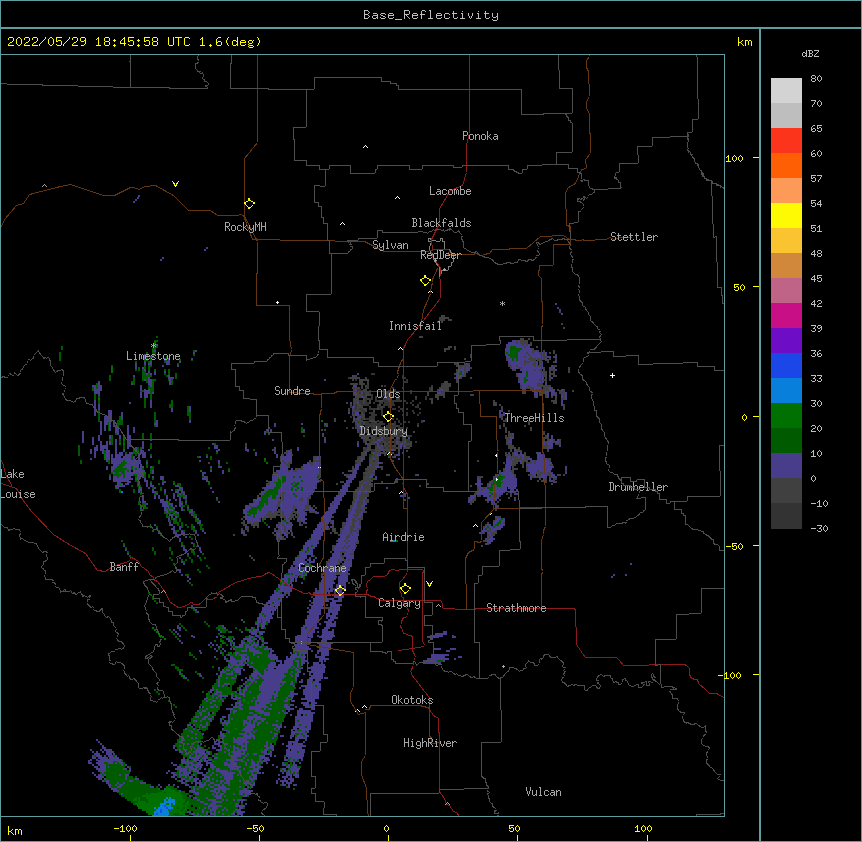Click the 80 value on the dBZ scale

coord(816,79)
